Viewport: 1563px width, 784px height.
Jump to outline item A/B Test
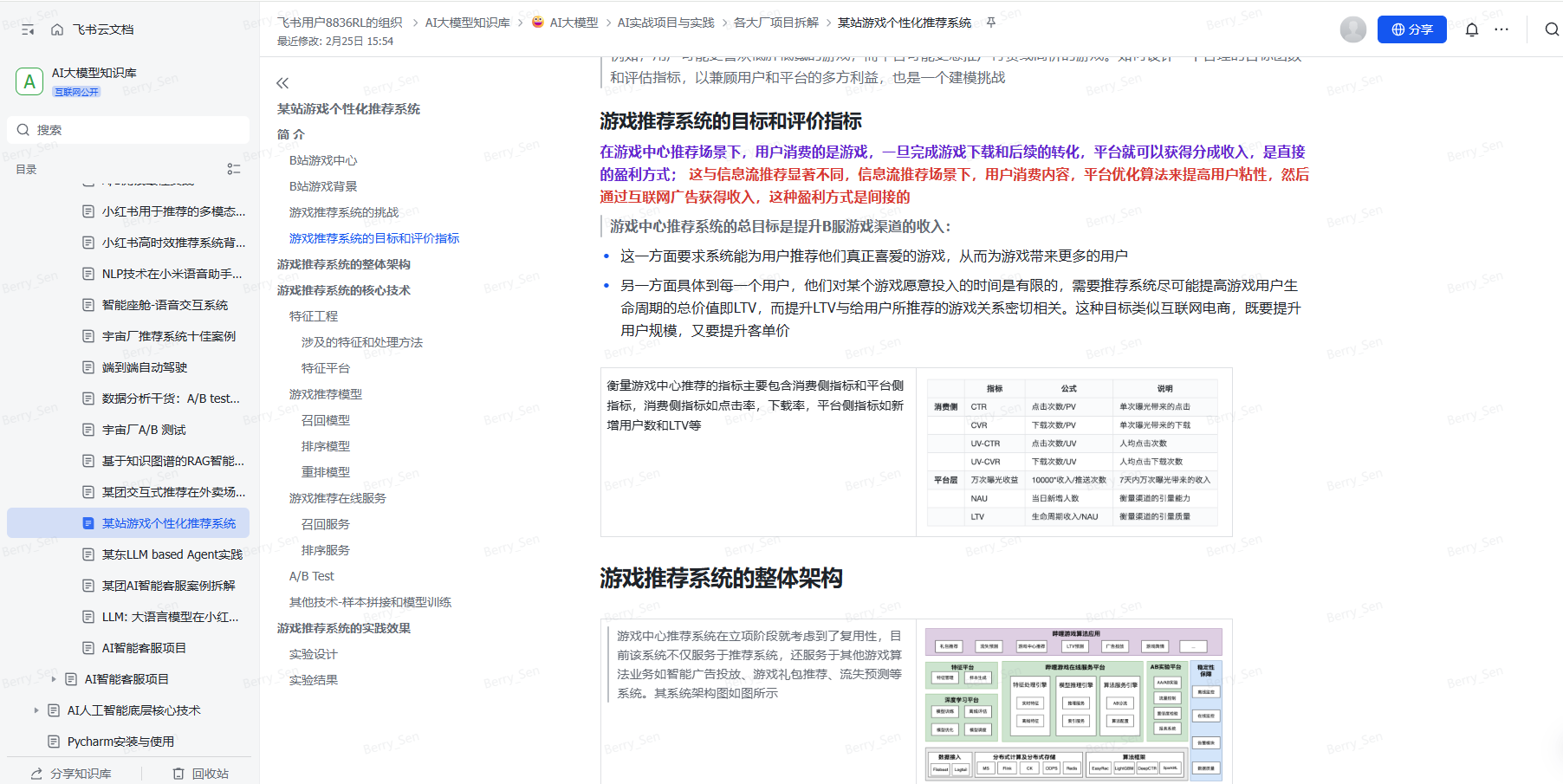[312, 576]
